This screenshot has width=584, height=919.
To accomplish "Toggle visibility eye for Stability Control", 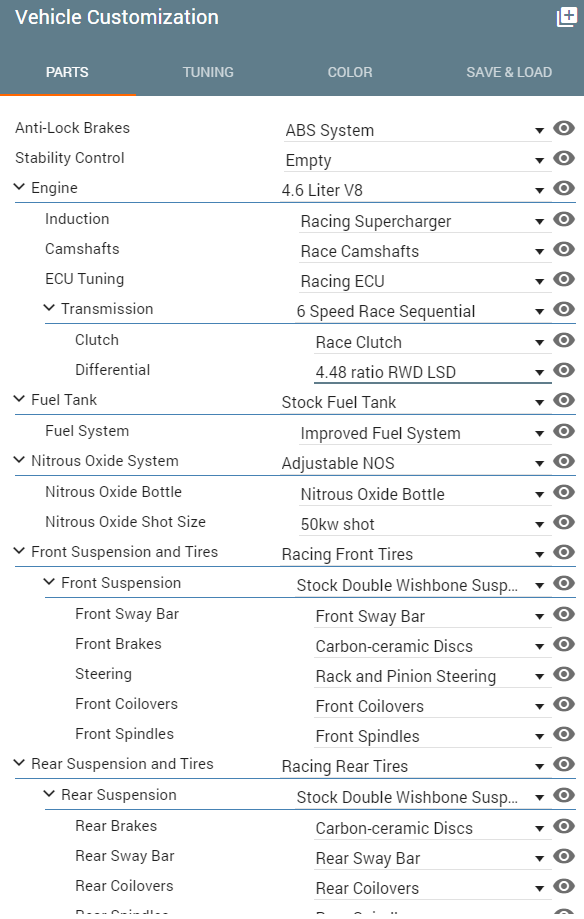I will pyautogui.click(x=564, y=158).
